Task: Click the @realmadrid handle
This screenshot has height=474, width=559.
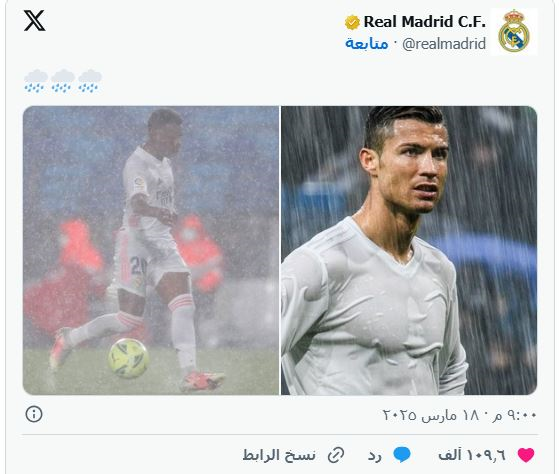Action: 444,44
